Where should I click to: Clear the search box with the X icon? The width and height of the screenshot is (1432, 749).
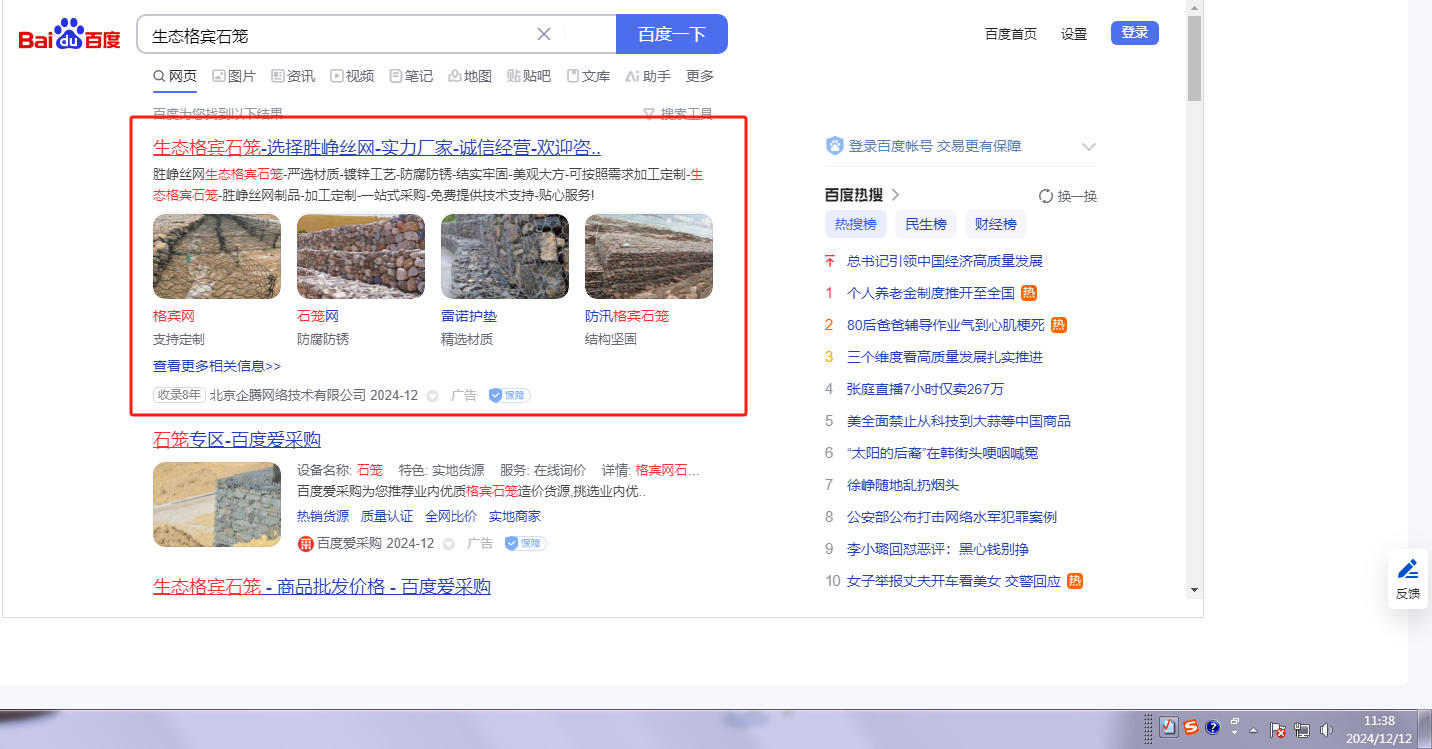click(544, 34)
